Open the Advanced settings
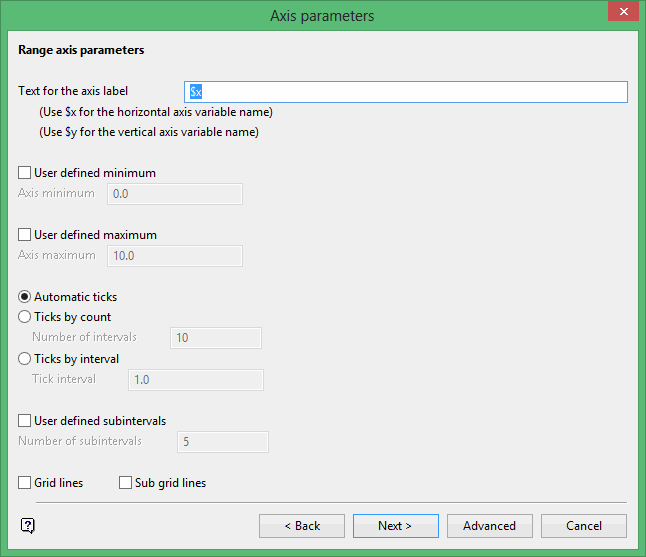 [x=489, y=526]
